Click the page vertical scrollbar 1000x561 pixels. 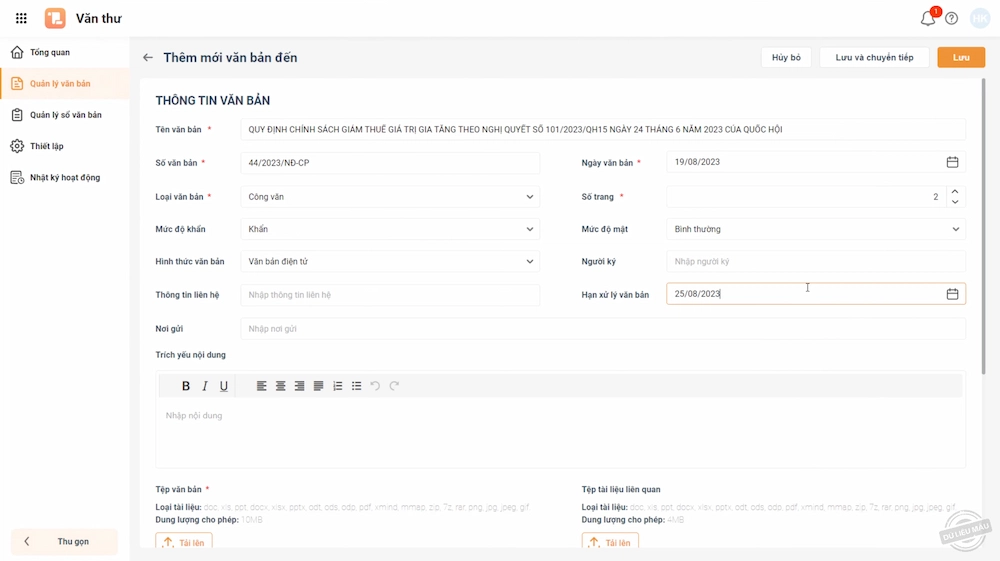point(983,226)
